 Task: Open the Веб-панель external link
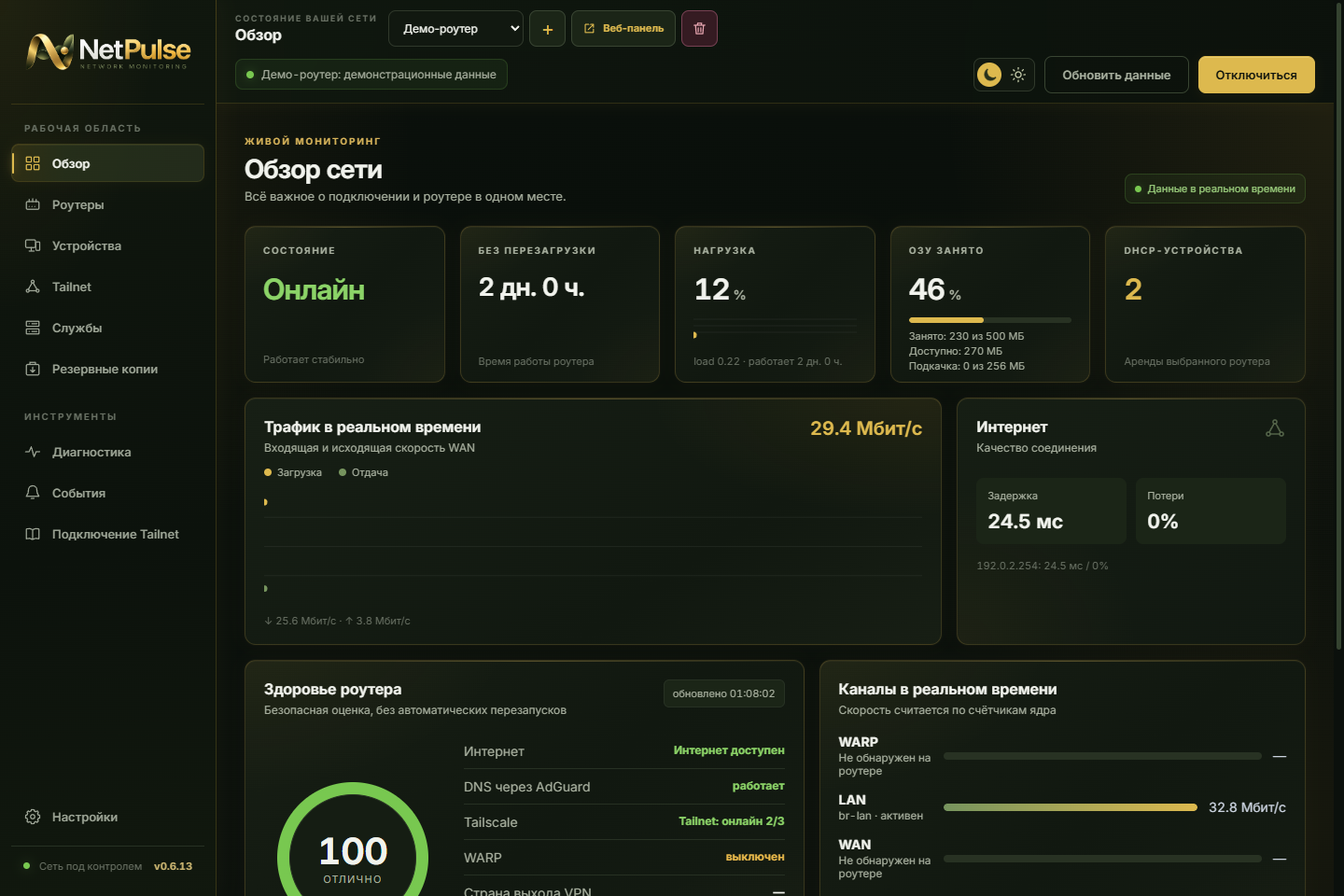pos(623,29)
